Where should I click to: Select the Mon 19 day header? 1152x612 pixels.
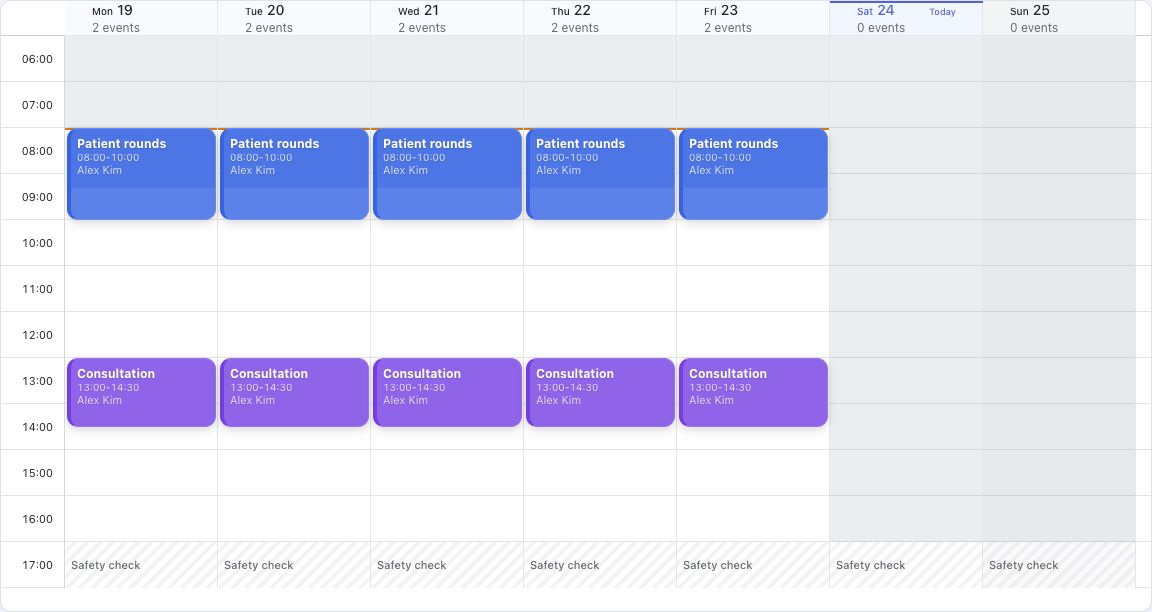tap(141, 18)
